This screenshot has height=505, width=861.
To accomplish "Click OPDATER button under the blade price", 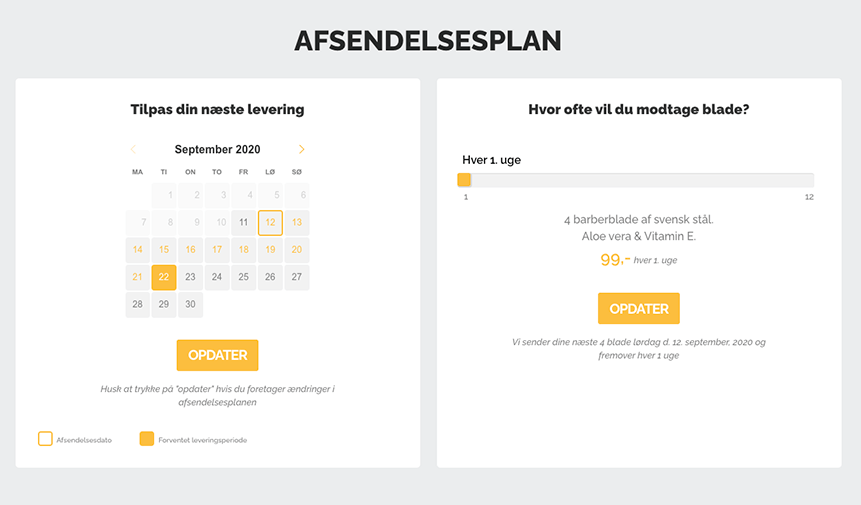I will pos(639,308).
